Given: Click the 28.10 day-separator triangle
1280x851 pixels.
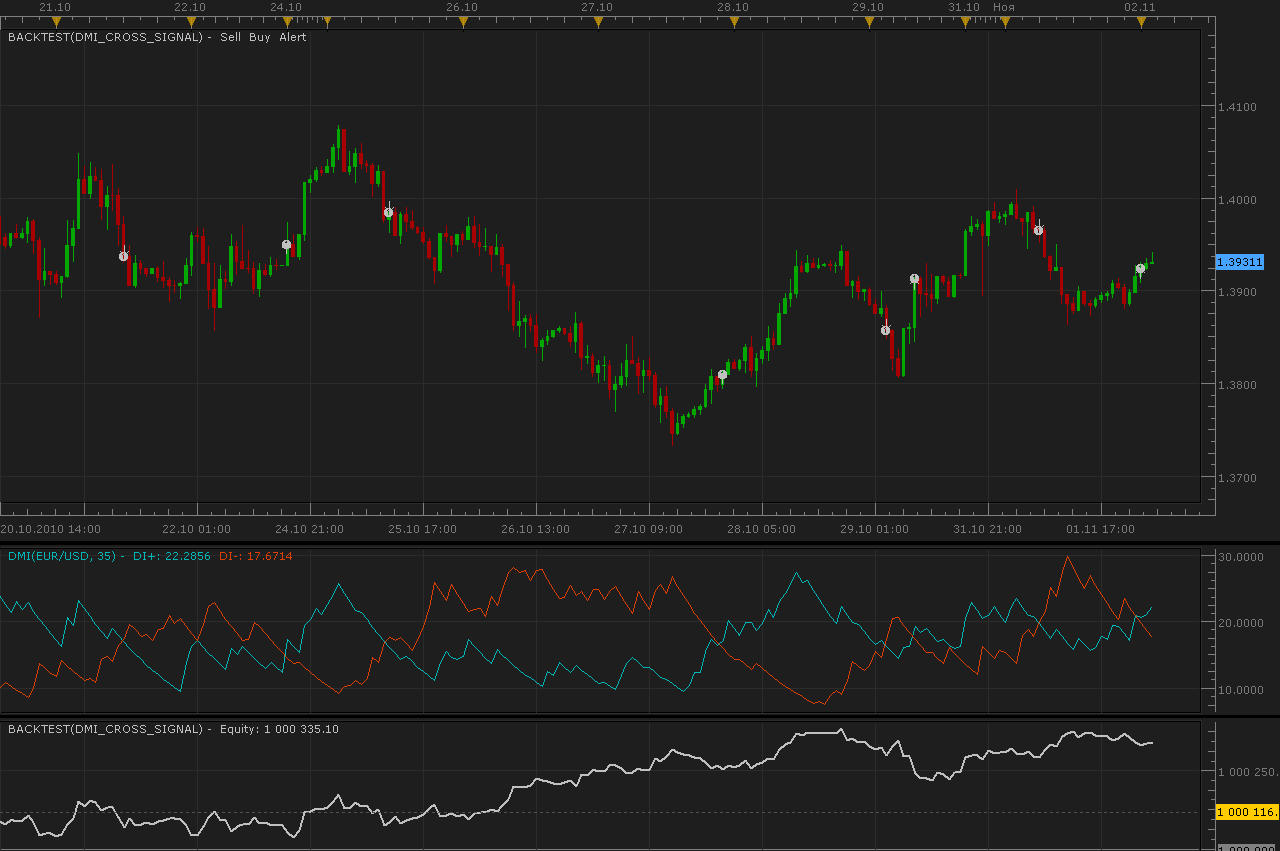Looking at the screenshot, I should 734,21.
